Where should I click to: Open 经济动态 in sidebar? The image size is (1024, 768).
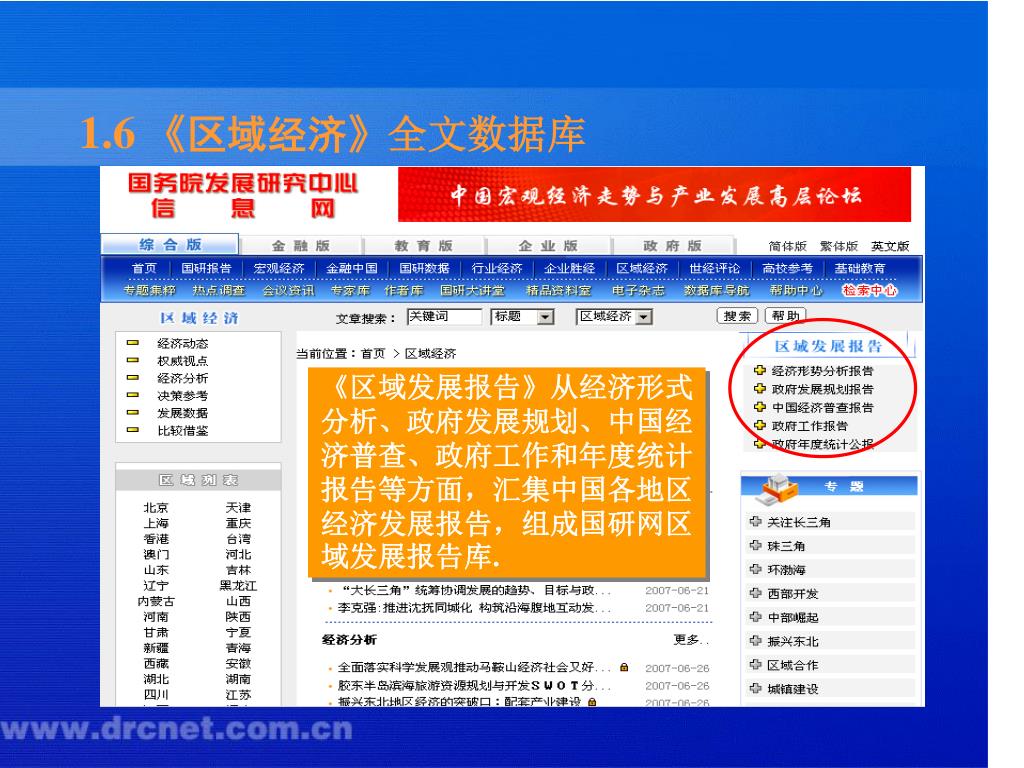[182, 344]
